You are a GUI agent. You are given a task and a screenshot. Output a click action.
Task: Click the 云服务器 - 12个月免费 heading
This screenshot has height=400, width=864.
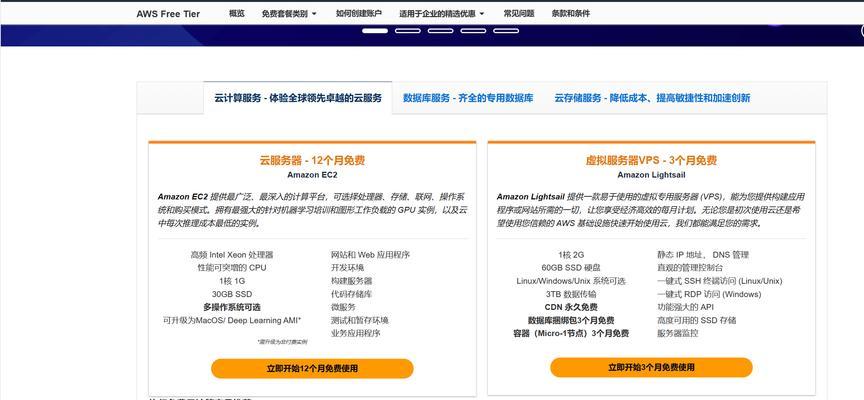tap(312, 161)
